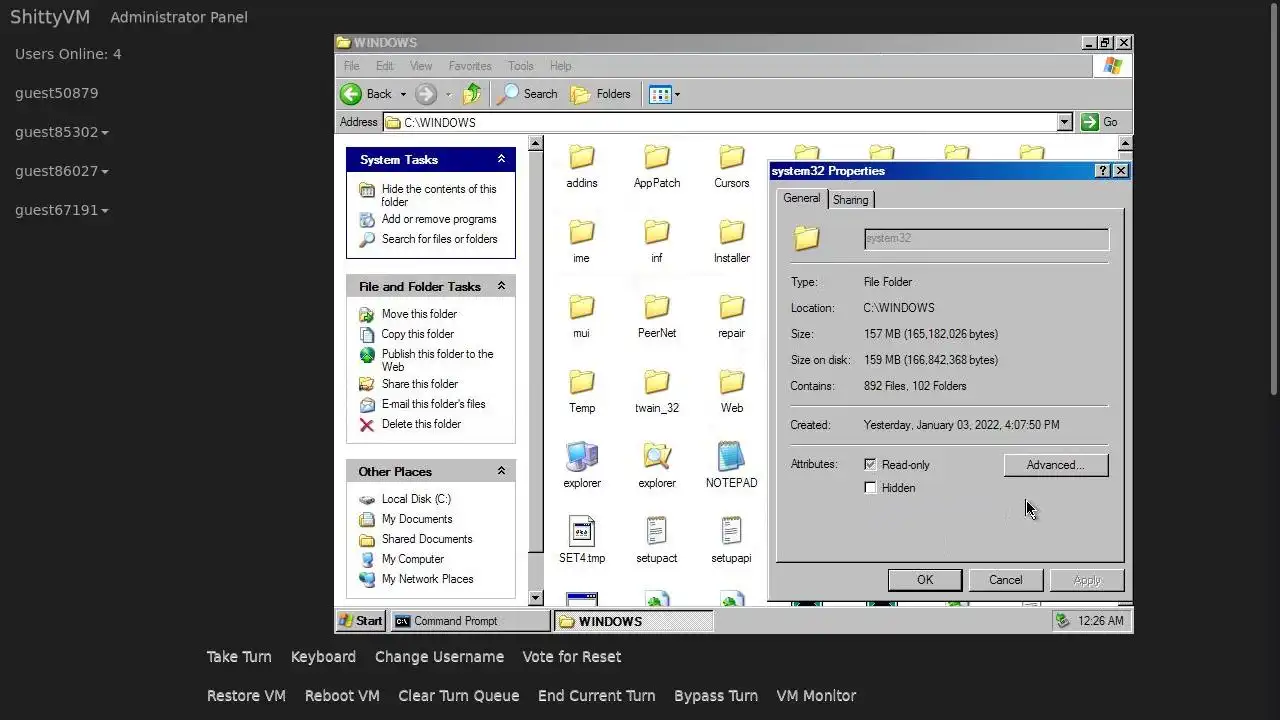
Task: Enable the Hidden attribute checkbox
Action: click(870, 488)
